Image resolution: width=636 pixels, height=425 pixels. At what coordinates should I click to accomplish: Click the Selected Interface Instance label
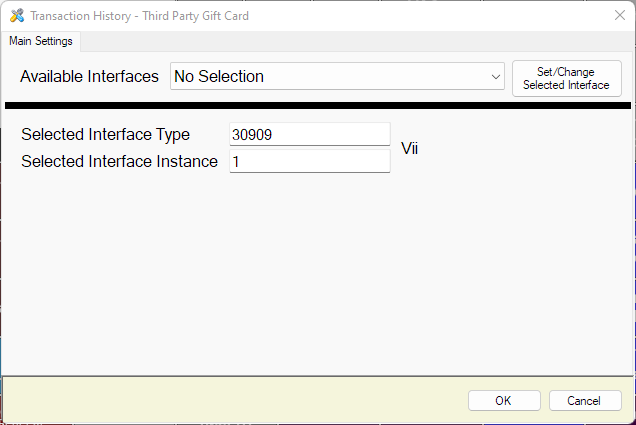[x=119, y=161]
